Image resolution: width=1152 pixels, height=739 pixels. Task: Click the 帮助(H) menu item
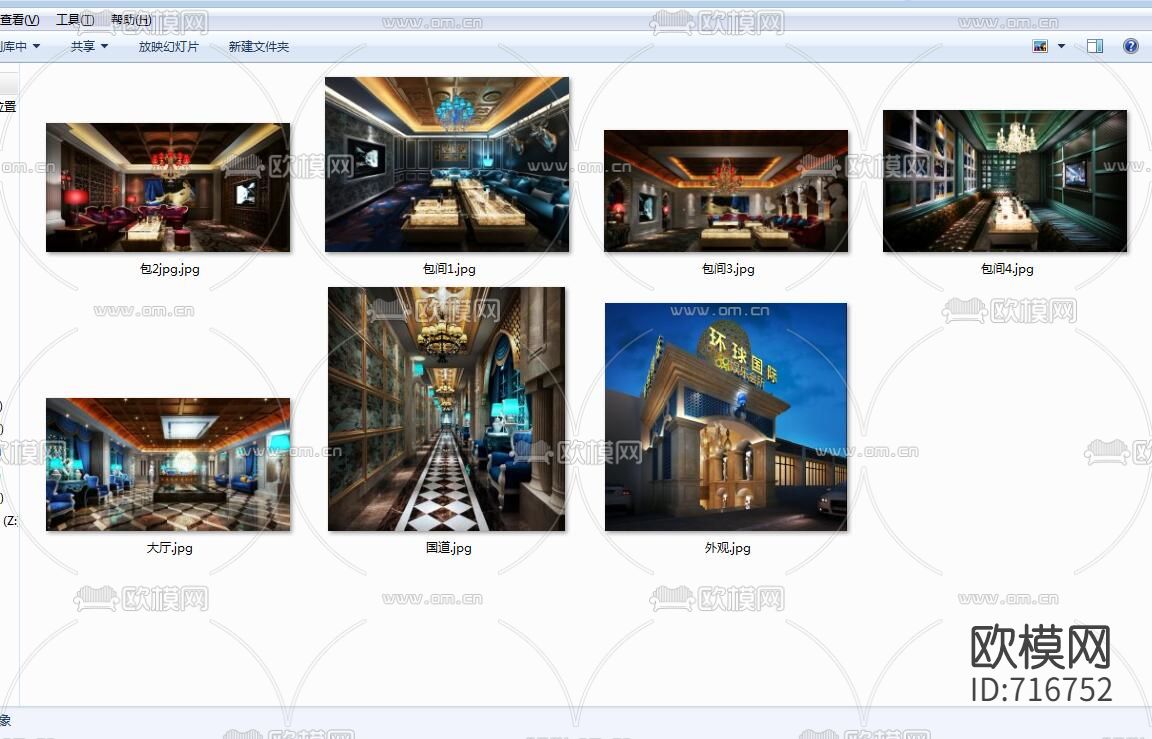(x=127, y=18)
